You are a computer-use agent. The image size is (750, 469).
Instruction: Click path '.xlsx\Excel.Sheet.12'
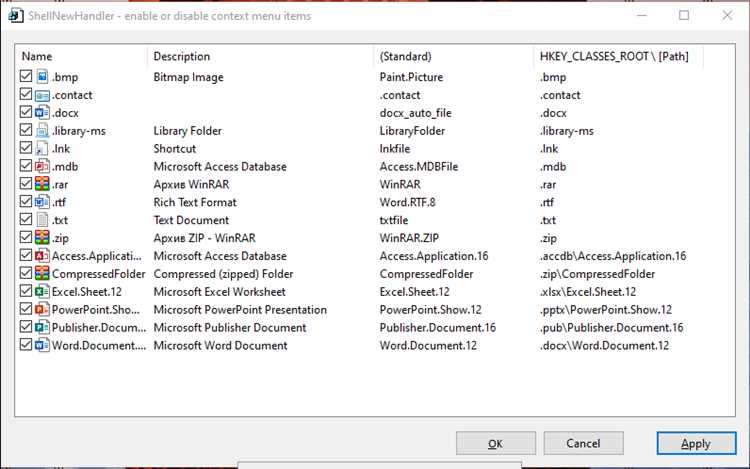point(588,292)
